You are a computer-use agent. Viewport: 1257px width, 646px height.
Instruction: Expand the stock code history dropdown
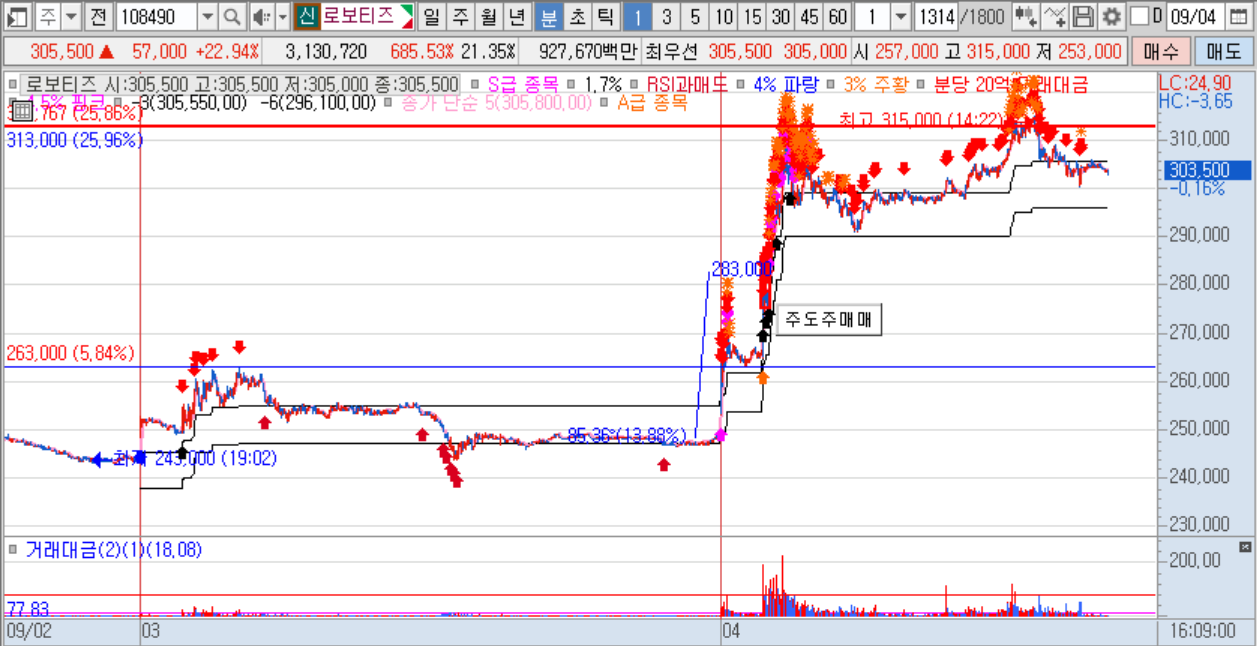tap(207, 16)
